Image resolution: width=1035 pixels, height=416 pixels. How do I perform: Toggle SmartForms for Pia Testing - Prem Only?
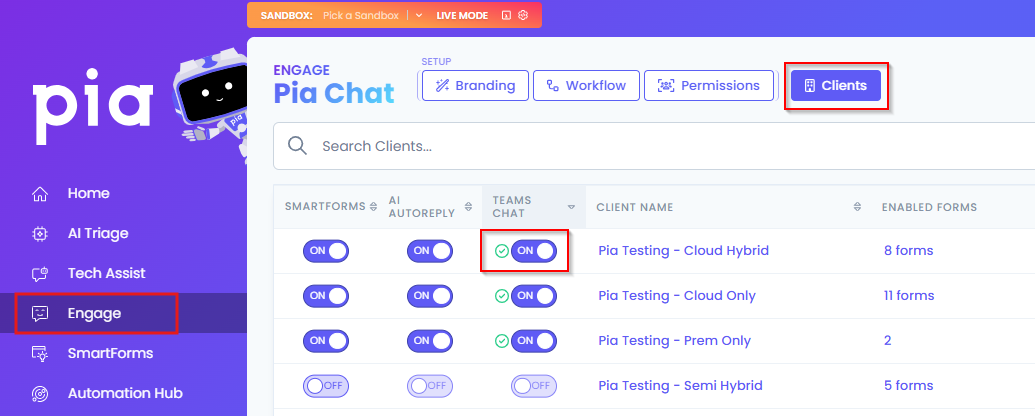326,341
